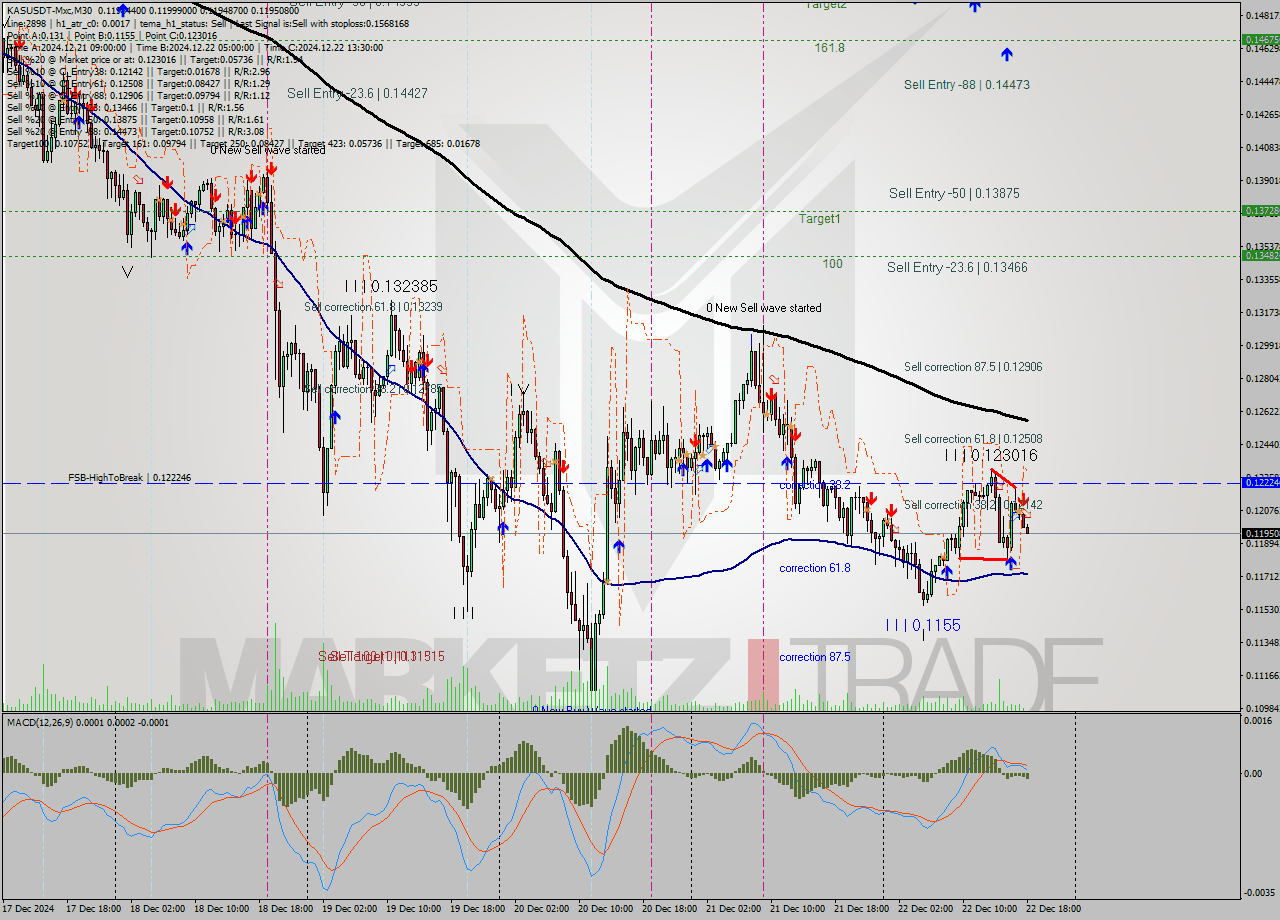Image resolution: width=1280 pixels, height=920 pixels.
Task: Click the 100 level label below Target1
Action: click(832, 264)
